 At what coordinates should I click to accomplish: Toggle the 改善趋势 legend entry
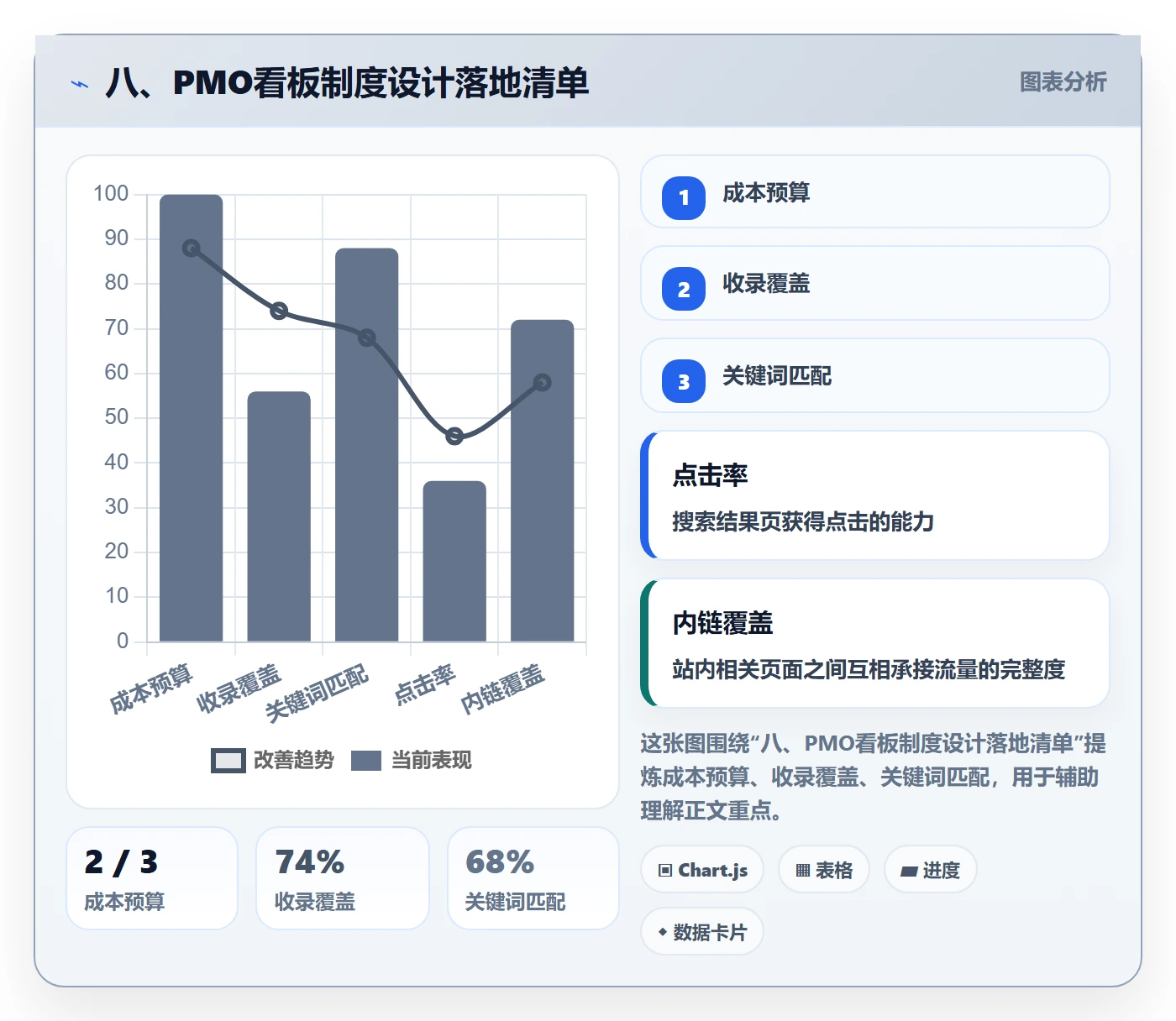coord(273,760)
